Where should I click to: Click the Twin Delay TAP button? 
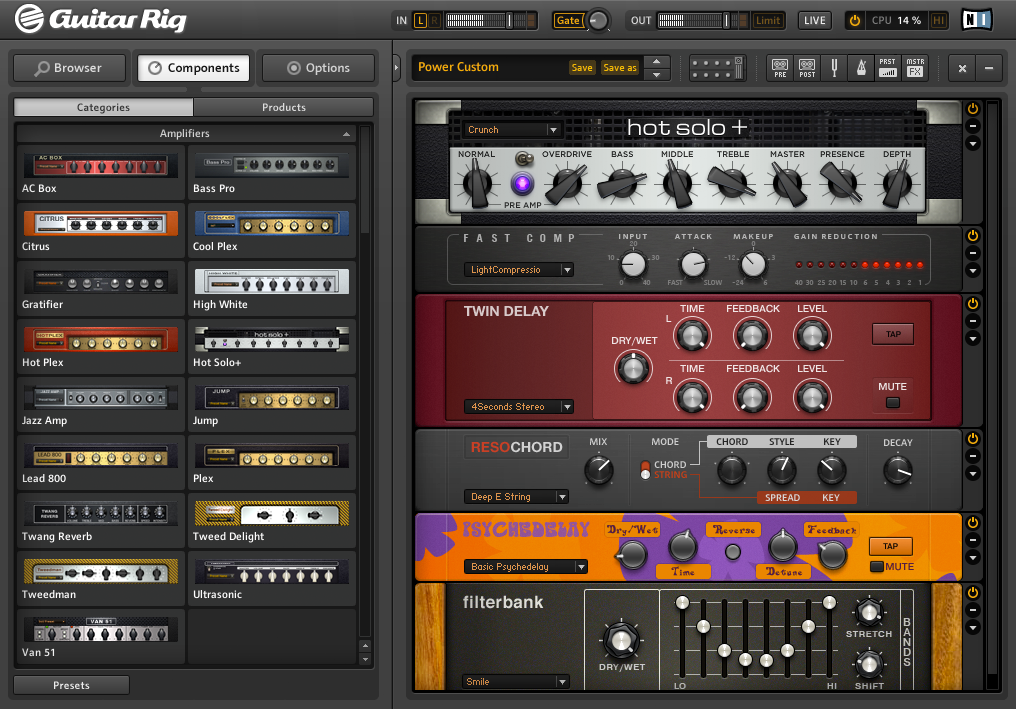click(893, 334)
